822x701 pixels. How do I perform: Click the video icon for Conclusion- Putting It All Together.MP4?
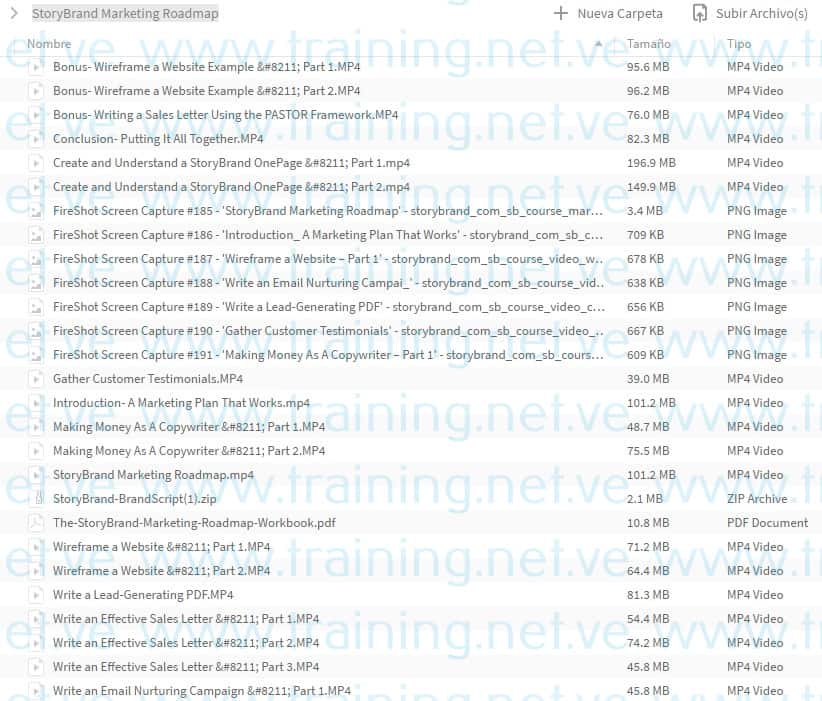coord(38,138)
